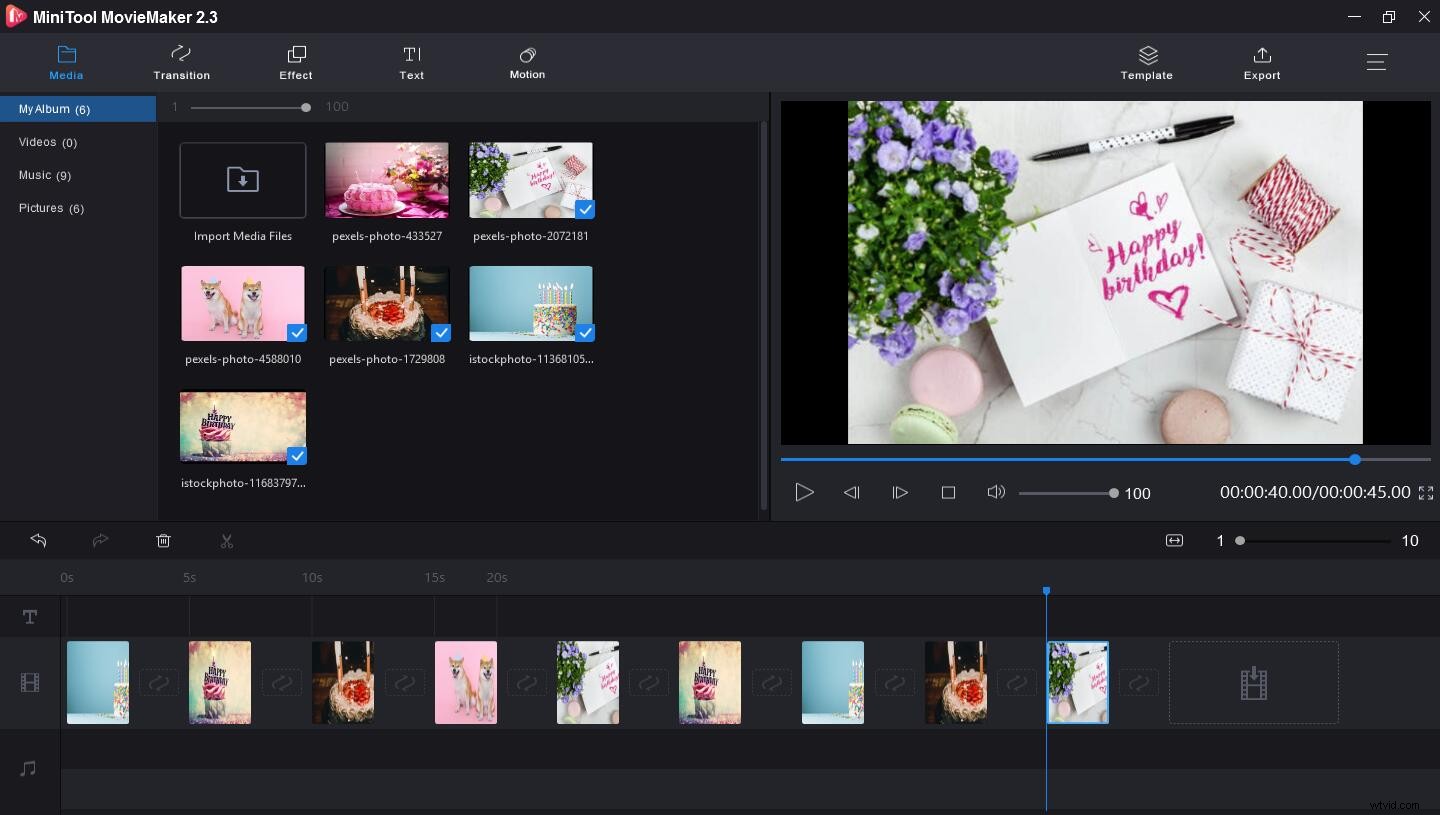Play the video preview

[x=805, y=492]
